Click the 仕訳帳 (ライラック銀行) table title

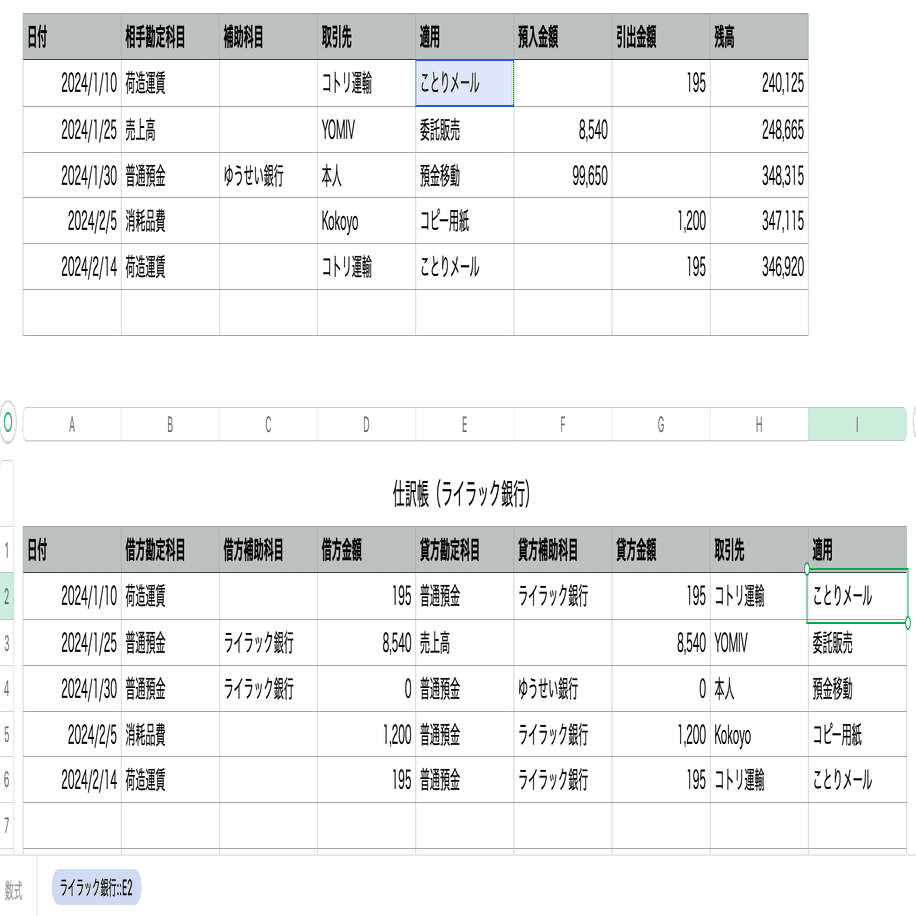(461, 493)
